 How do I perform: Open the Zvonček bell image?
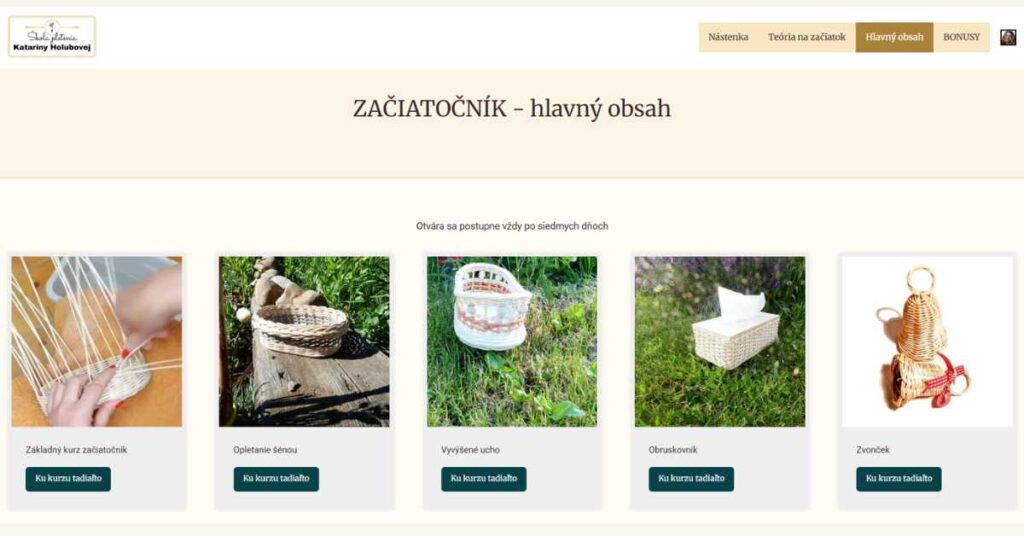click(x=927, y=341)
